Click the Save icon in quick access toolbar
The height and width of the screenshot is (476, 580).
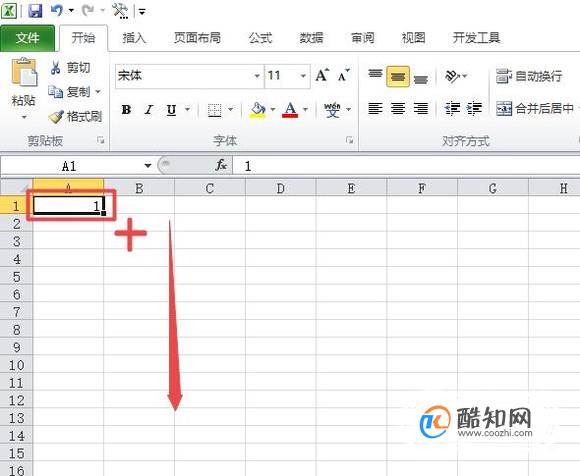tap(35, 10)
